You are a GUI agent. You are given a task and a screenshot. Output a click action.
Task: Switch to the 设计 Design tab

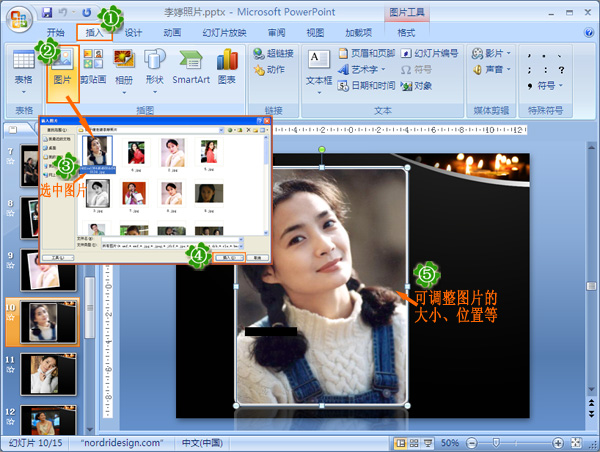pyautogui.click(x=133, y=33)
